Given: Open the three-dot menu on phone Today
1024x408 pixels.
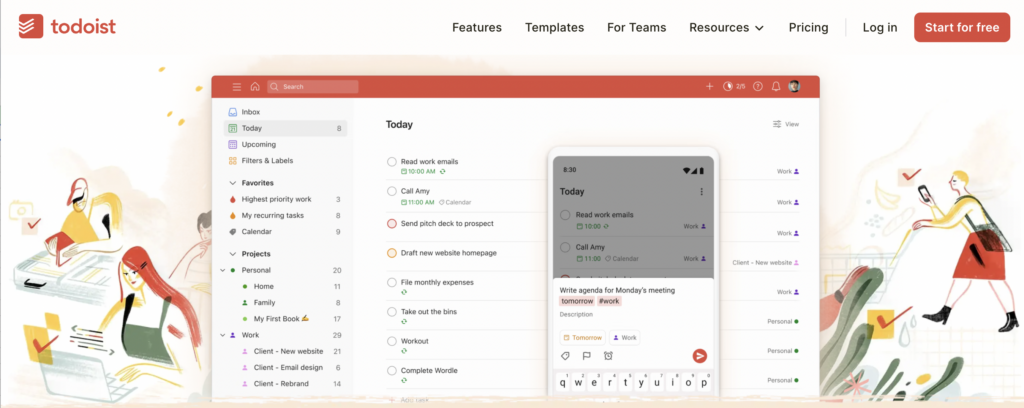Looking at the screenshot, I should point(701,192).
